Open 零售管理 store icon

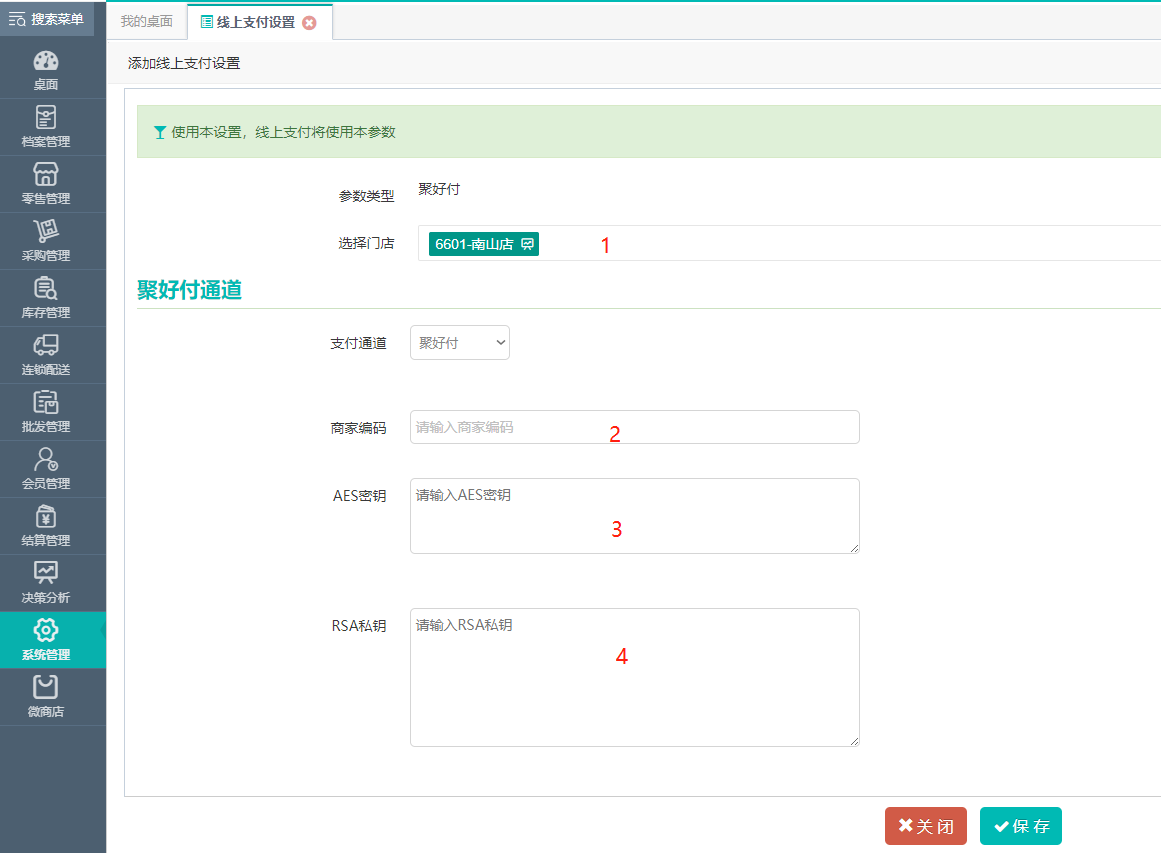click(46, 174)
